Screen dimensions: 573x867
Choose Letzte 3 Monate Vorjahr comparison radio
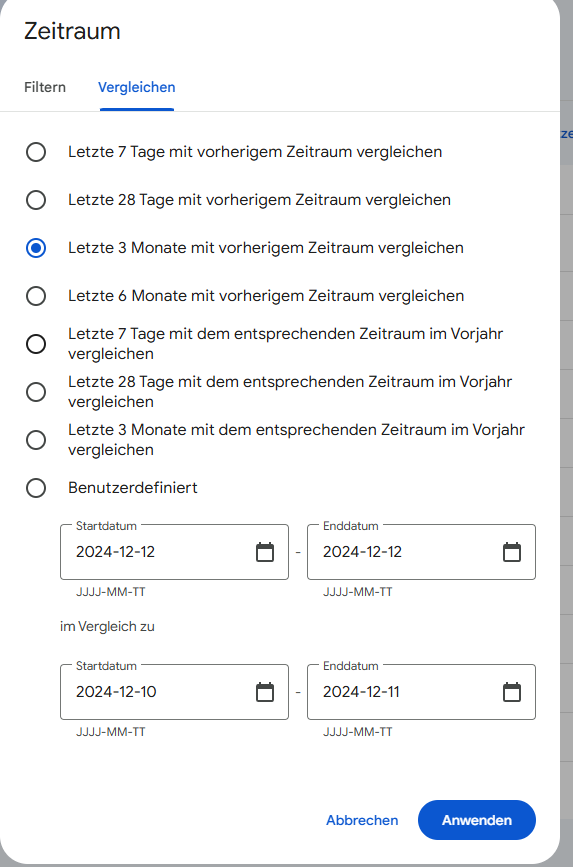click(36, 440)
